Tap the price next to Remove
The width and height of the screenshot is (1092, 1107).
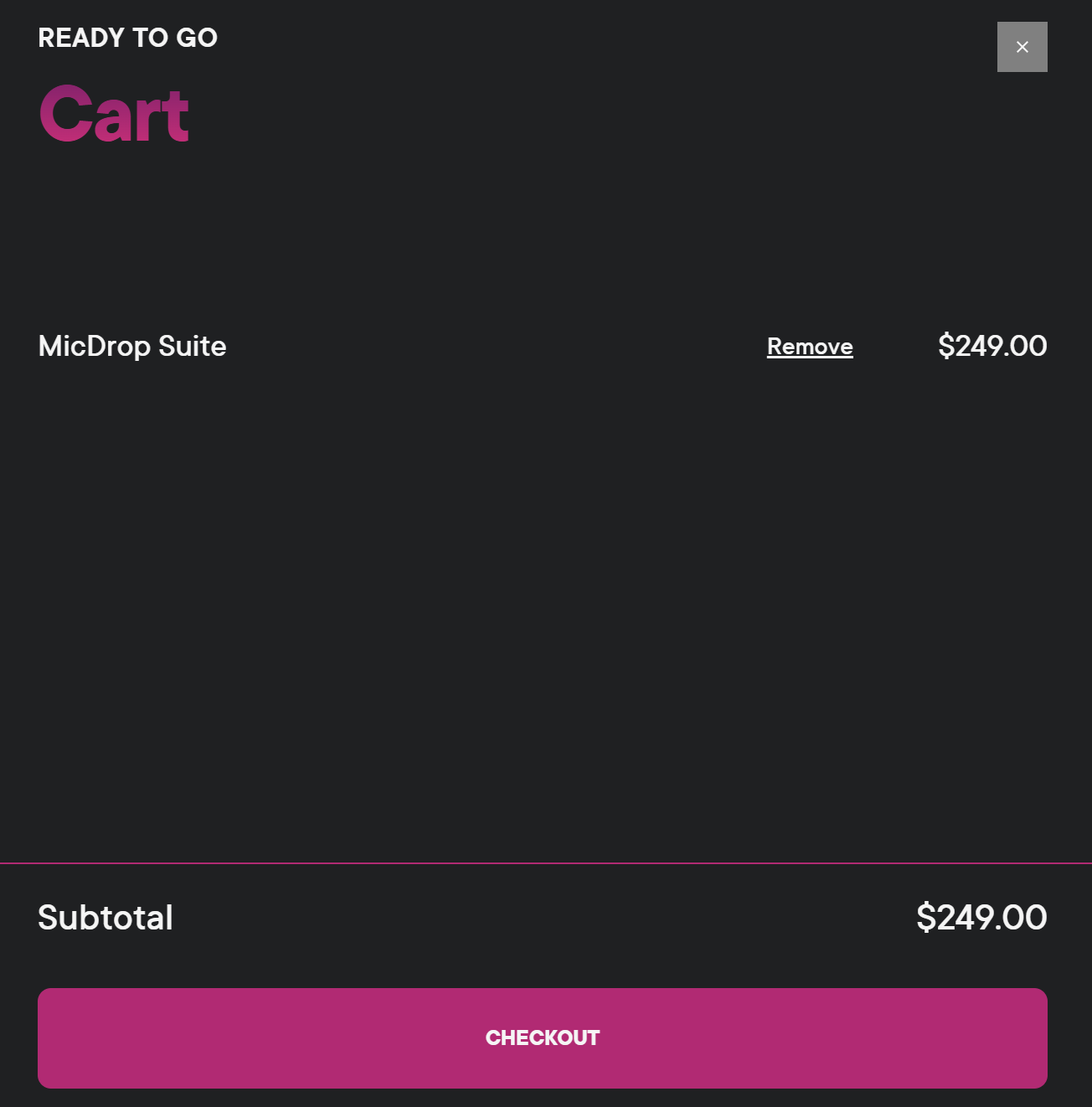click(992, 346)
